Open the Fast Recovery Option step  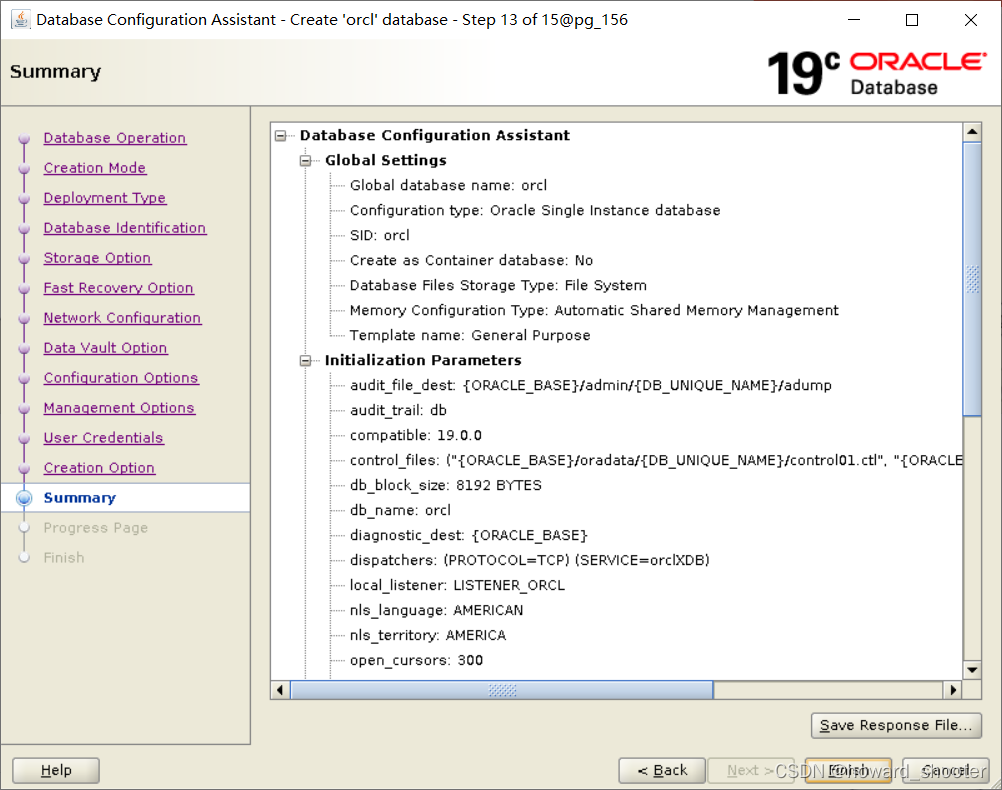(118, 288)
